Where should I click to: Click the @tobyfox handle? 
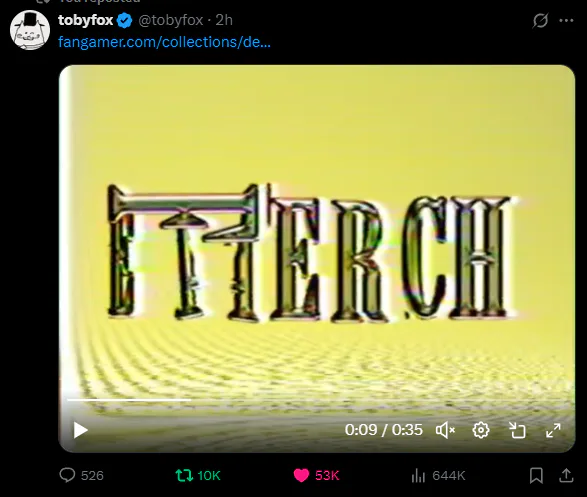point(171,20)
